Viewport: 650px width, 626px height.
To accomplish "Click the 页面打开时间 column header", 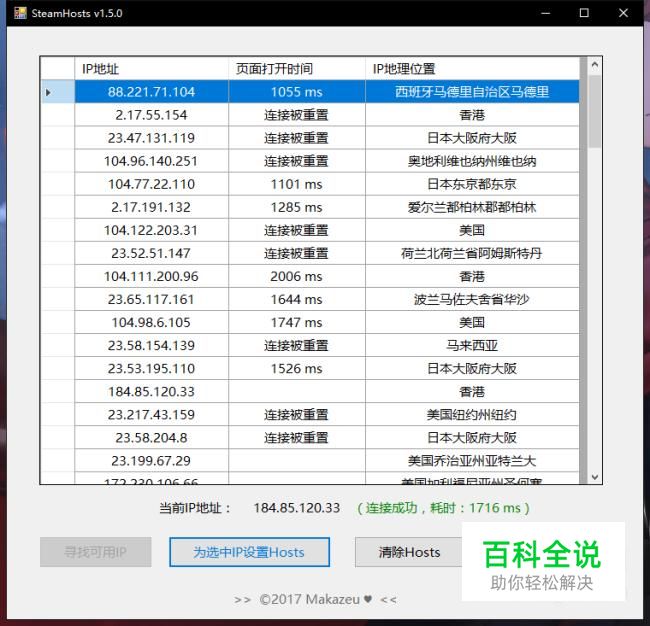I will coord(297,68).
